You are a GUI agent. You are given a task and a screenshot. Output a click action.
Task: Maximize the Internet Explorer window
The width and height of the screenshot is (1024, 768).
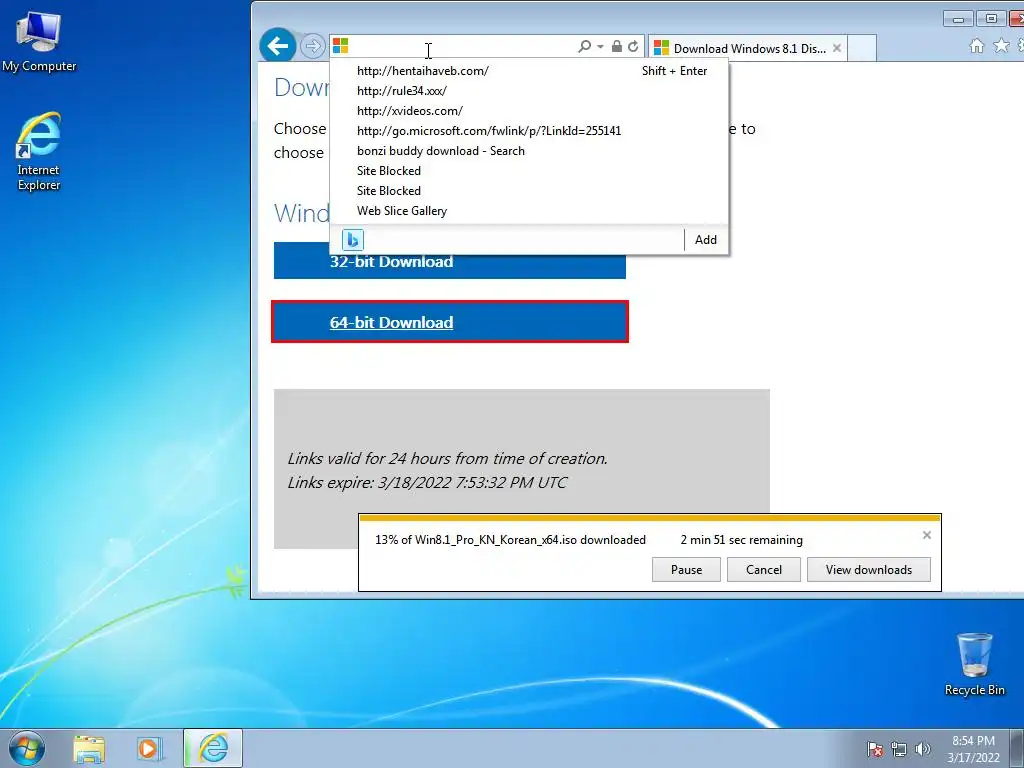991,19
